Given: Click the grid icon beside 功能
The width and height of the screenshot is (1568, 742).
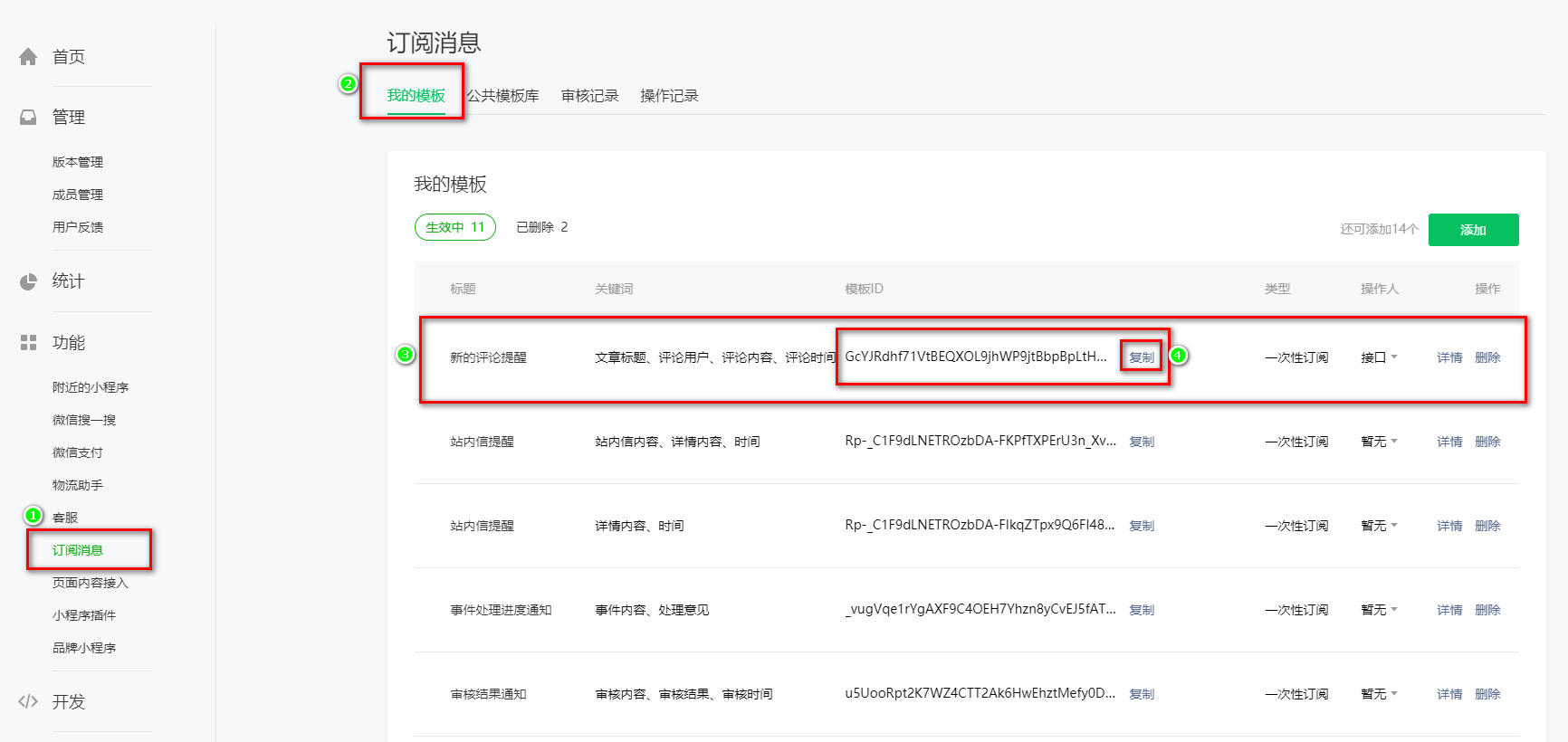Looking at the screenshot, I should coord(28,343).
